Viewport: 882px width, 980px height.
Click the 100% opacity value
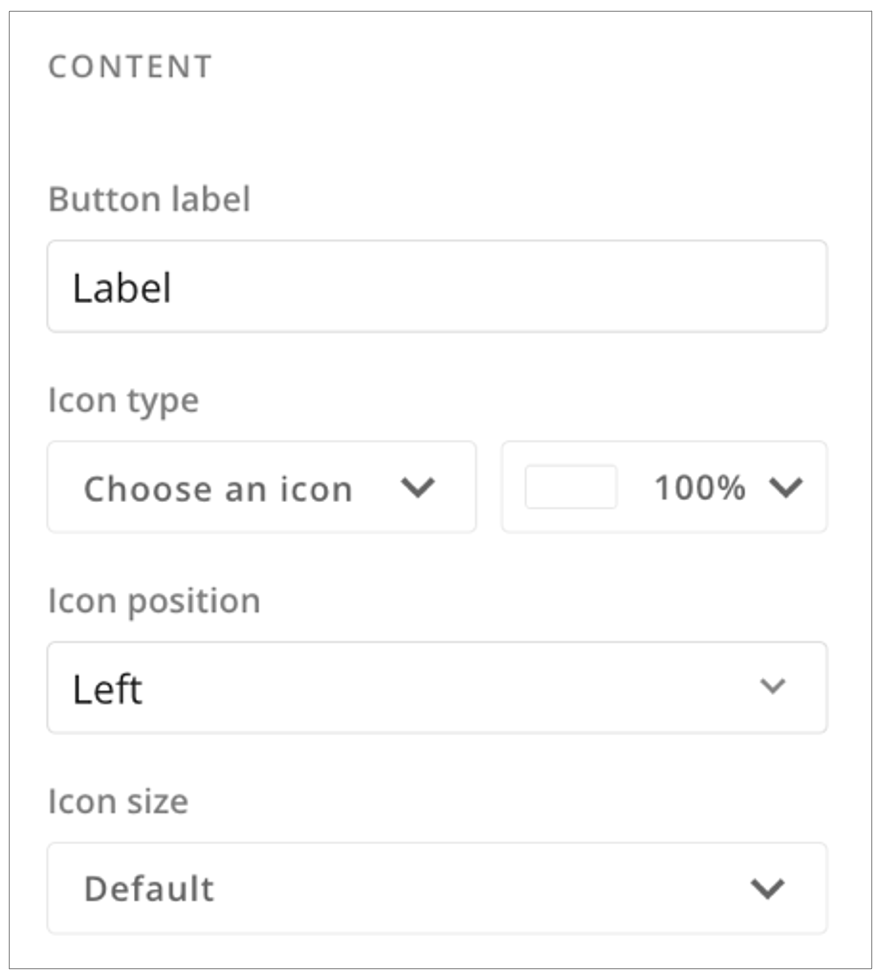699,488
